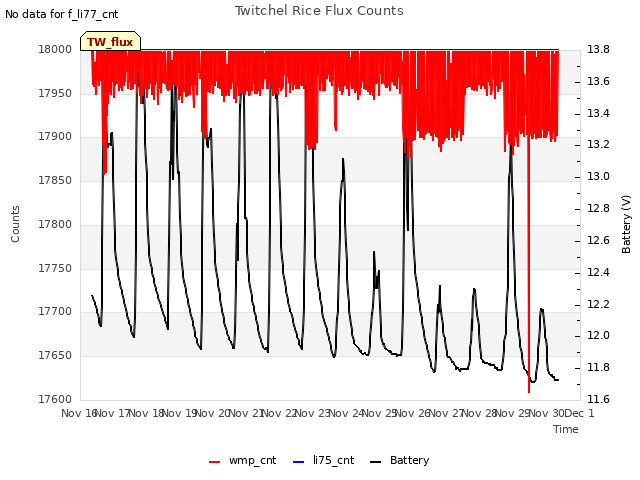The width and height of the screenshot is (640, 480).
Task: Toggle the wmp_cnt legend entry
Action: (242, 460)
